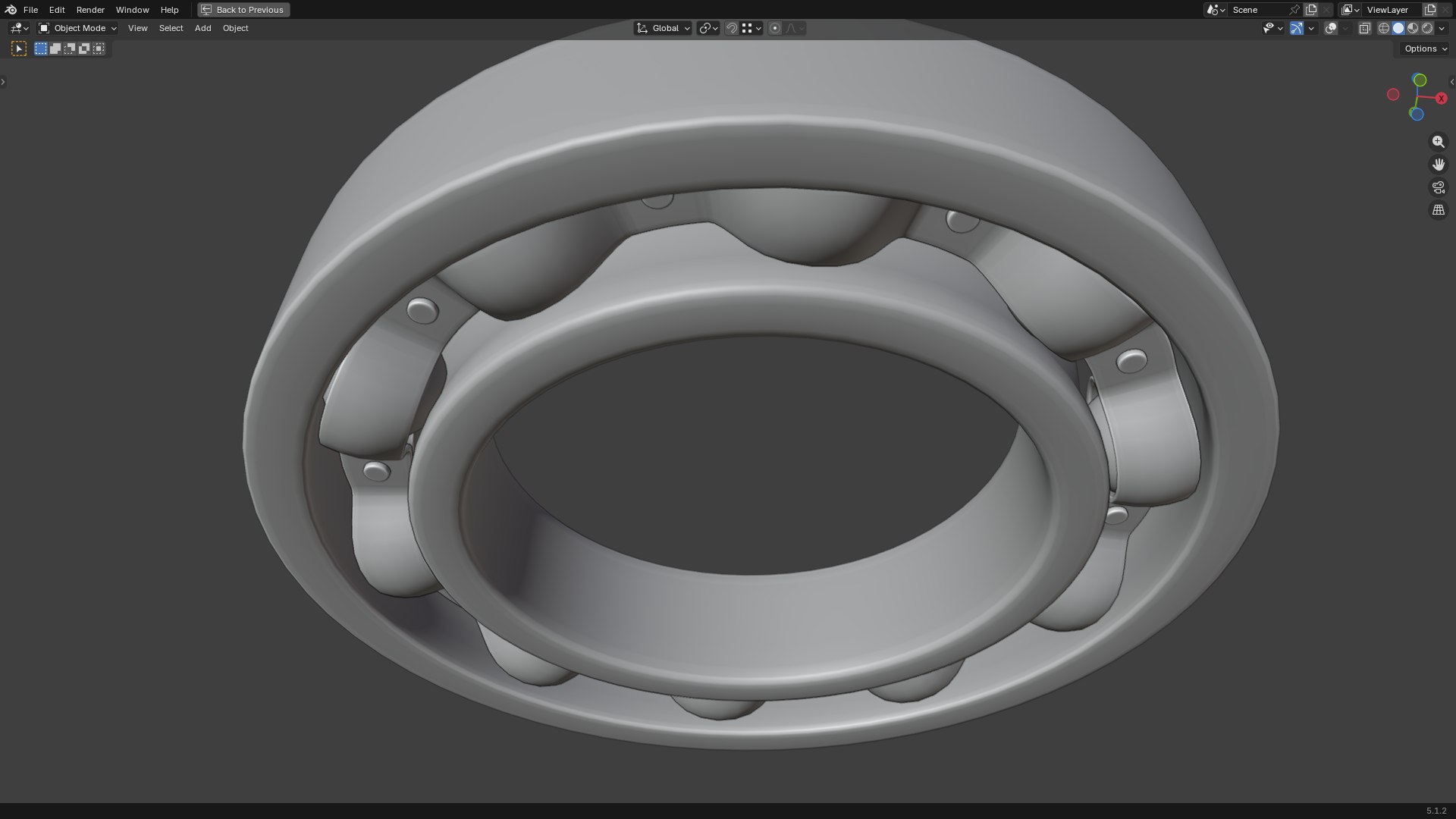
Task: Click the Blender logo icon
Action: [x=10, y=10]
